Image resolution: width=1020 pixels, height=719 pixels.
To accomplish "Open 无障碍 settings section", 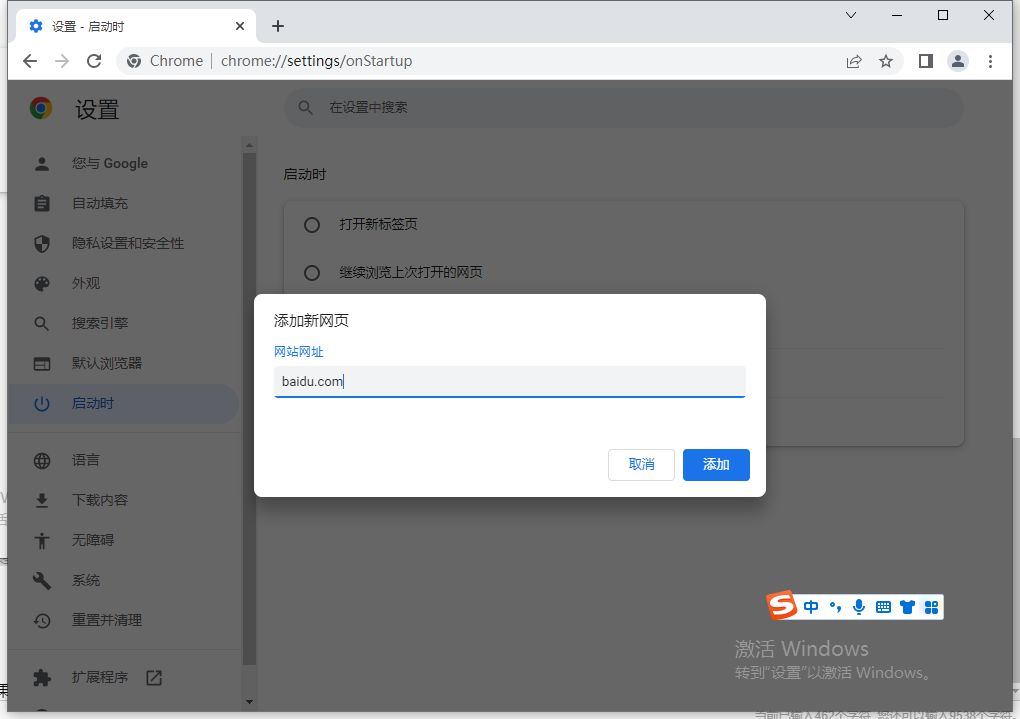I will pos(124,541).
